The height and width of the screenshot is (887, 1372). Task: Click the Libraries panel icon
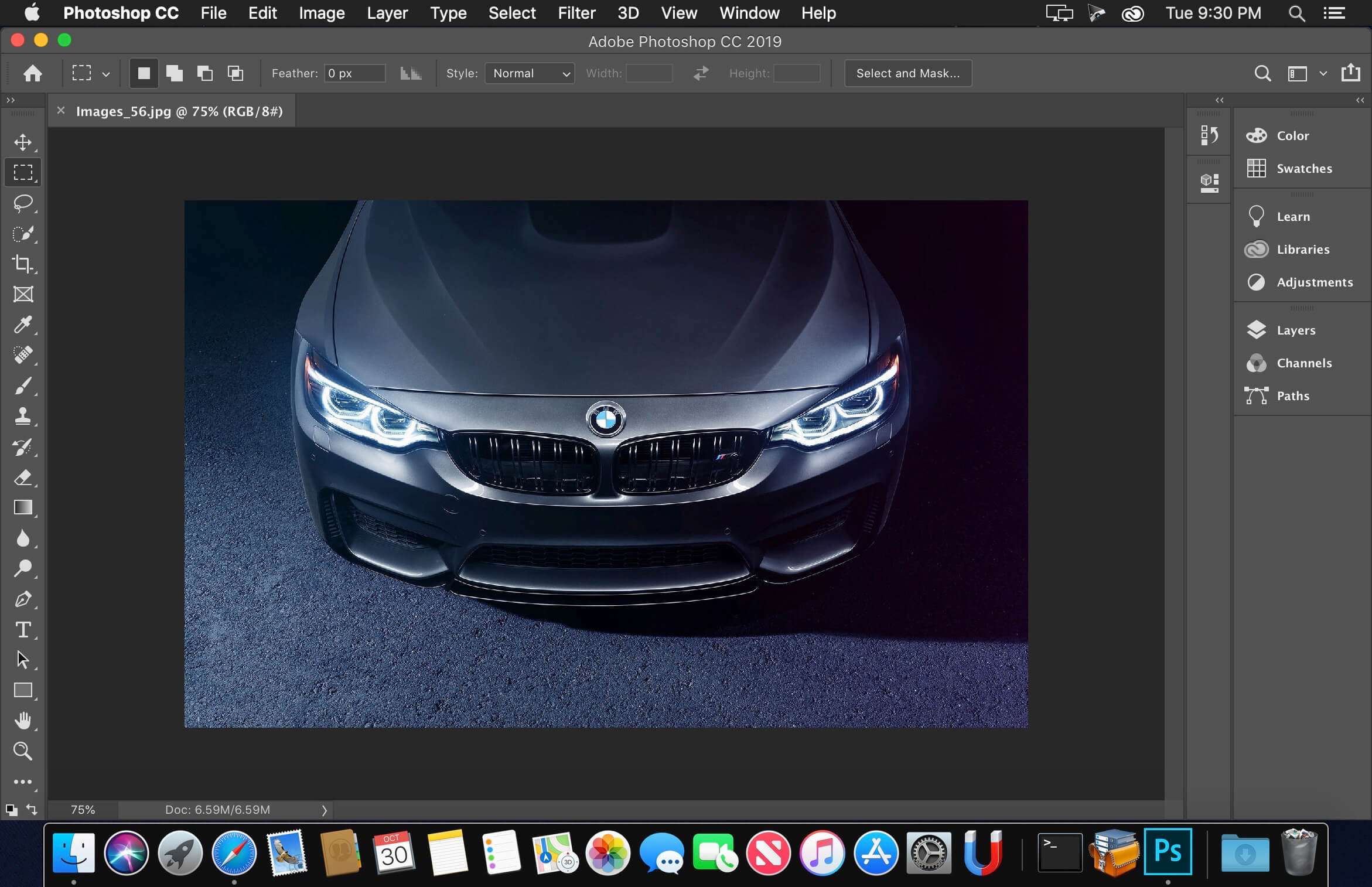point(1256,249)
